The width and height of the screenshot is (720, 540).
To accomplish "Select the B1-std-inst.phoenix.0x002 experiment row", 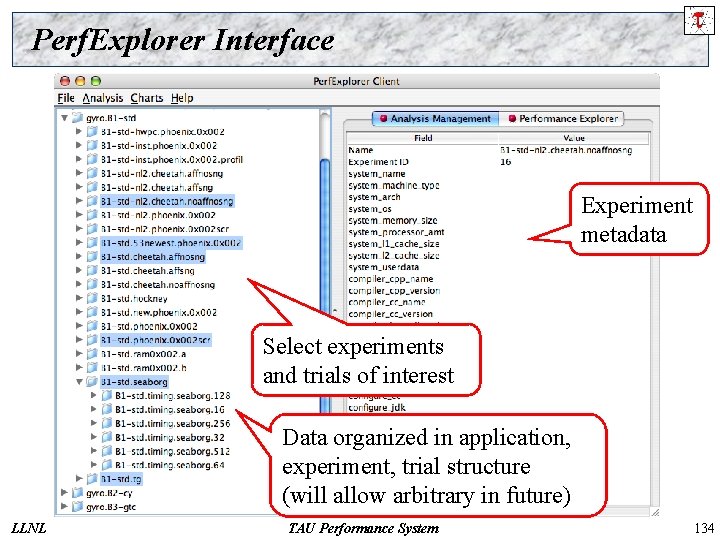I will pos(158,146).
